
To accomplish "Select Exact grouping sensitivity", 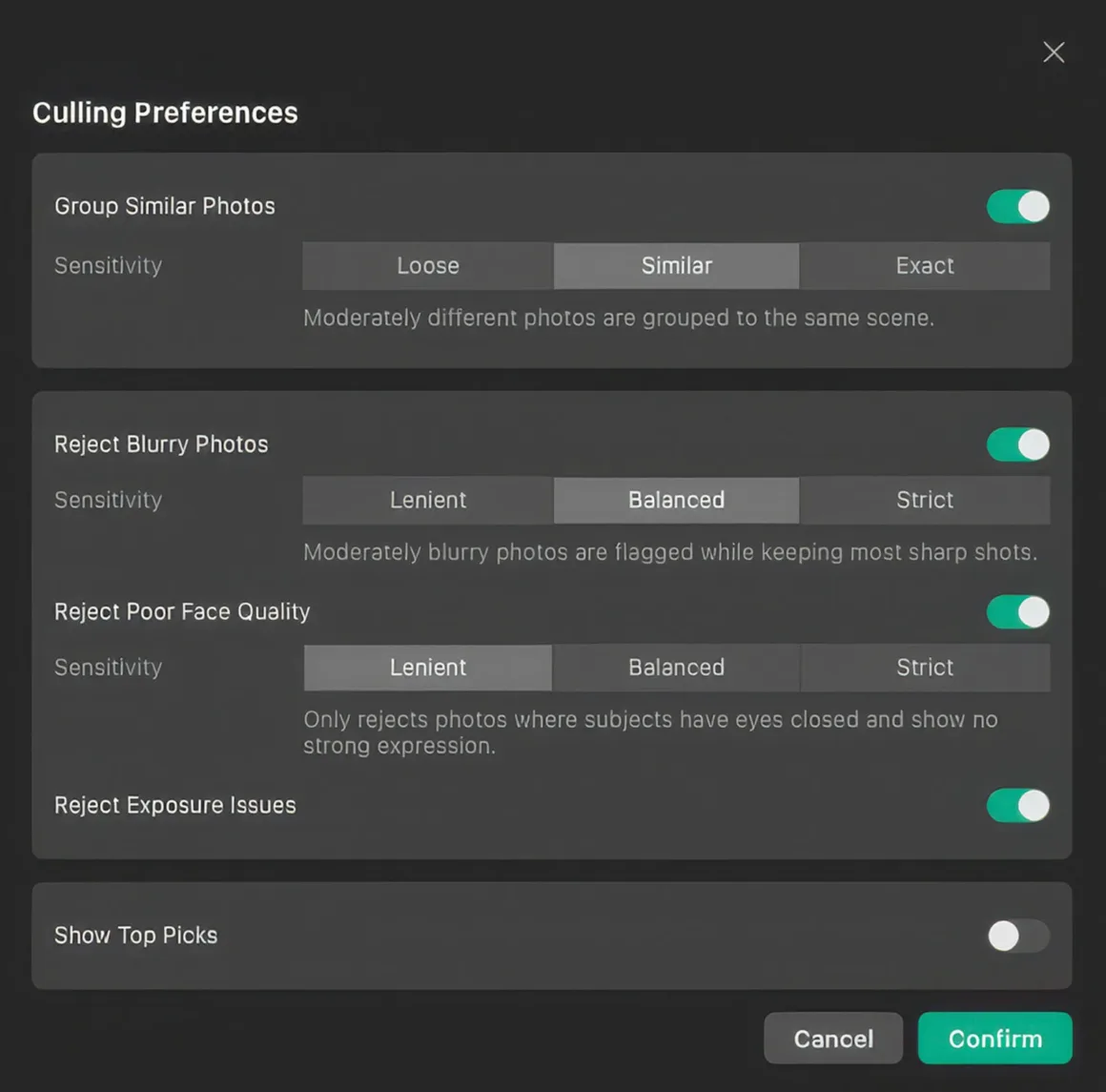I will (925, 266).
